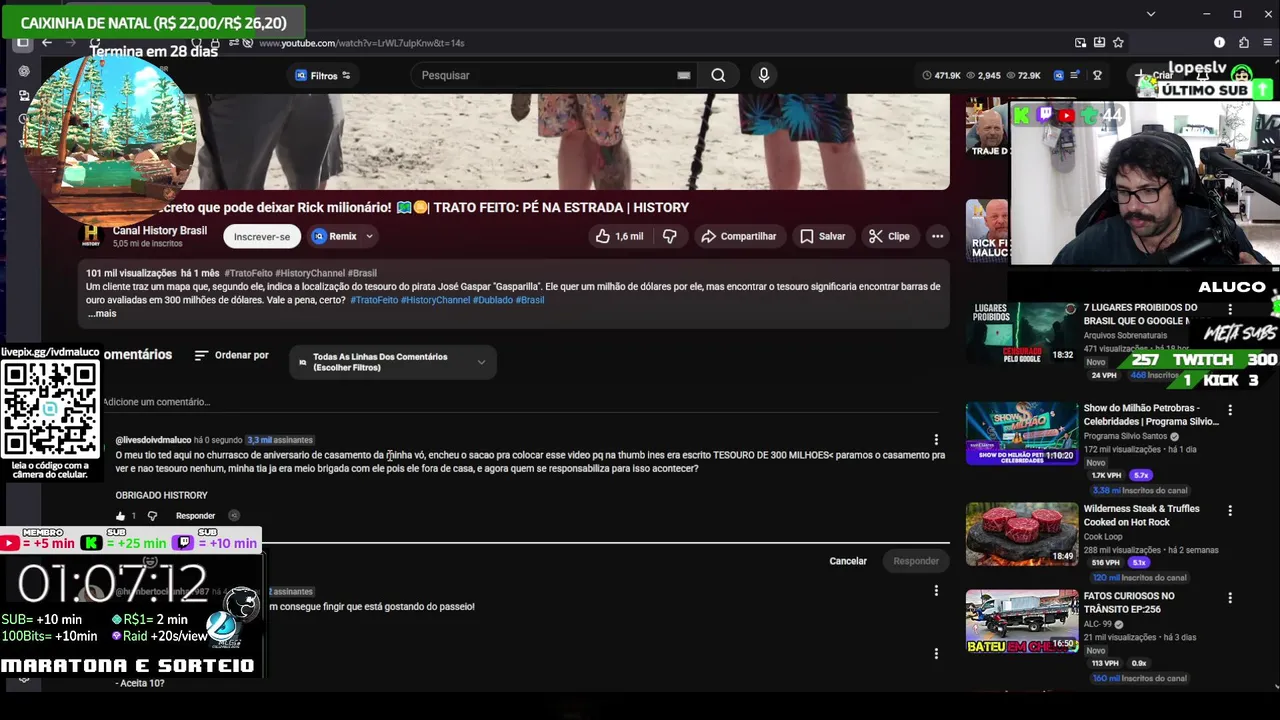
Task: Open Wilderness Steak & Truffles video thumbnail
Action: pyautogui.click(x=1021, y=534)
